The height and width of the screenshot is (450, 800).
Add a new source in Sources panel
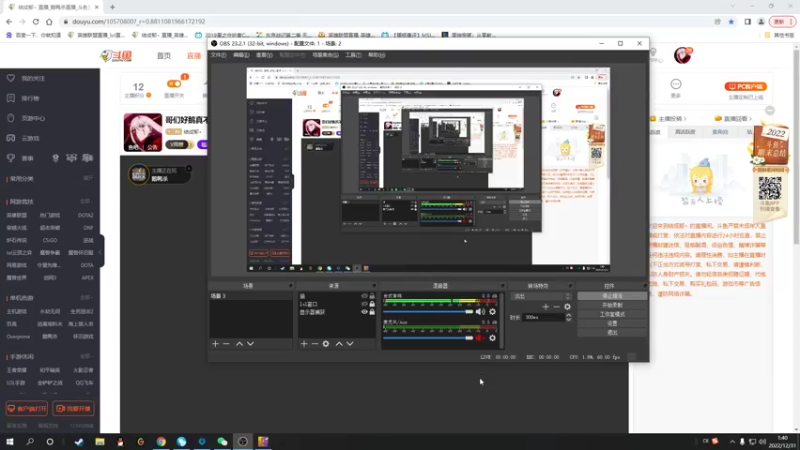click(304, 344)
